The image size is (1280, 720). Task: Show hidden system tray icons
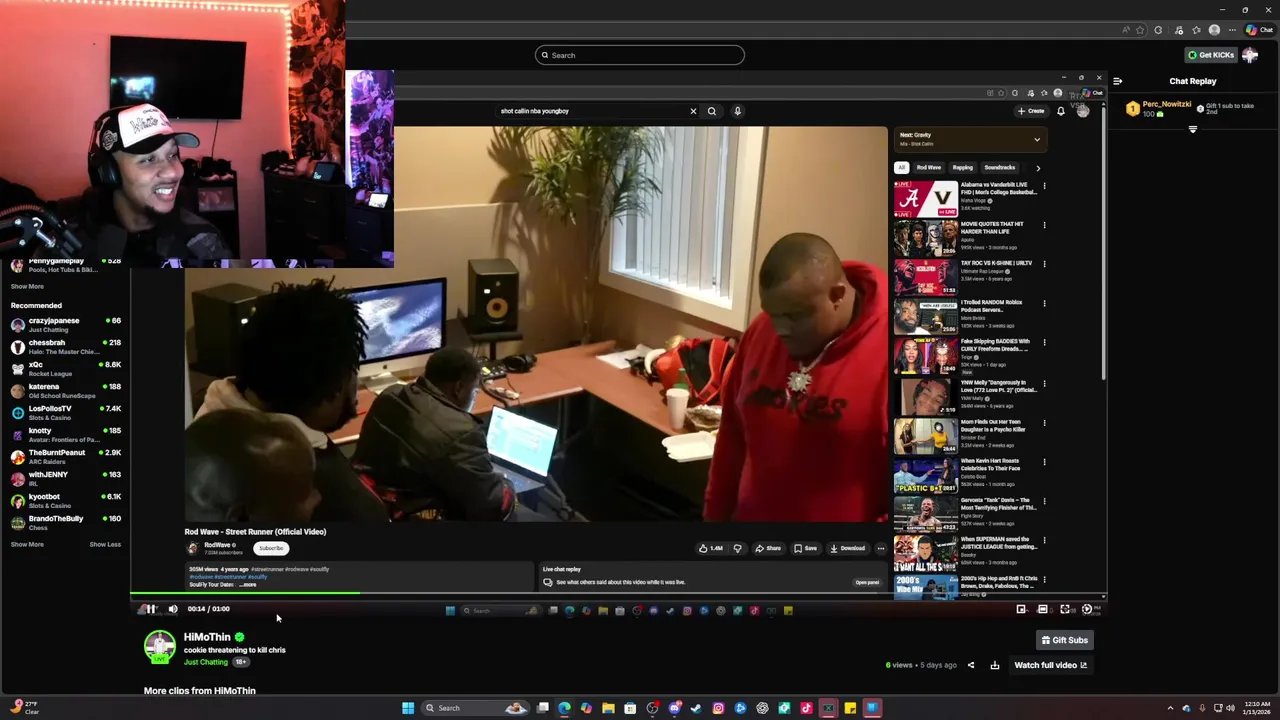[1170, 708]
